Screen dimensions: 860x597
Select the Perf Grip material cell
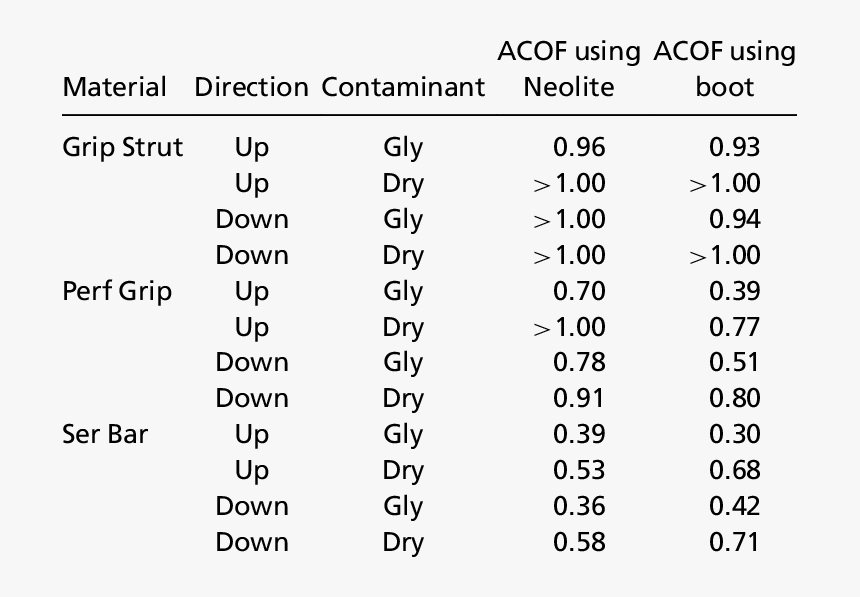(x=117, y=291)
